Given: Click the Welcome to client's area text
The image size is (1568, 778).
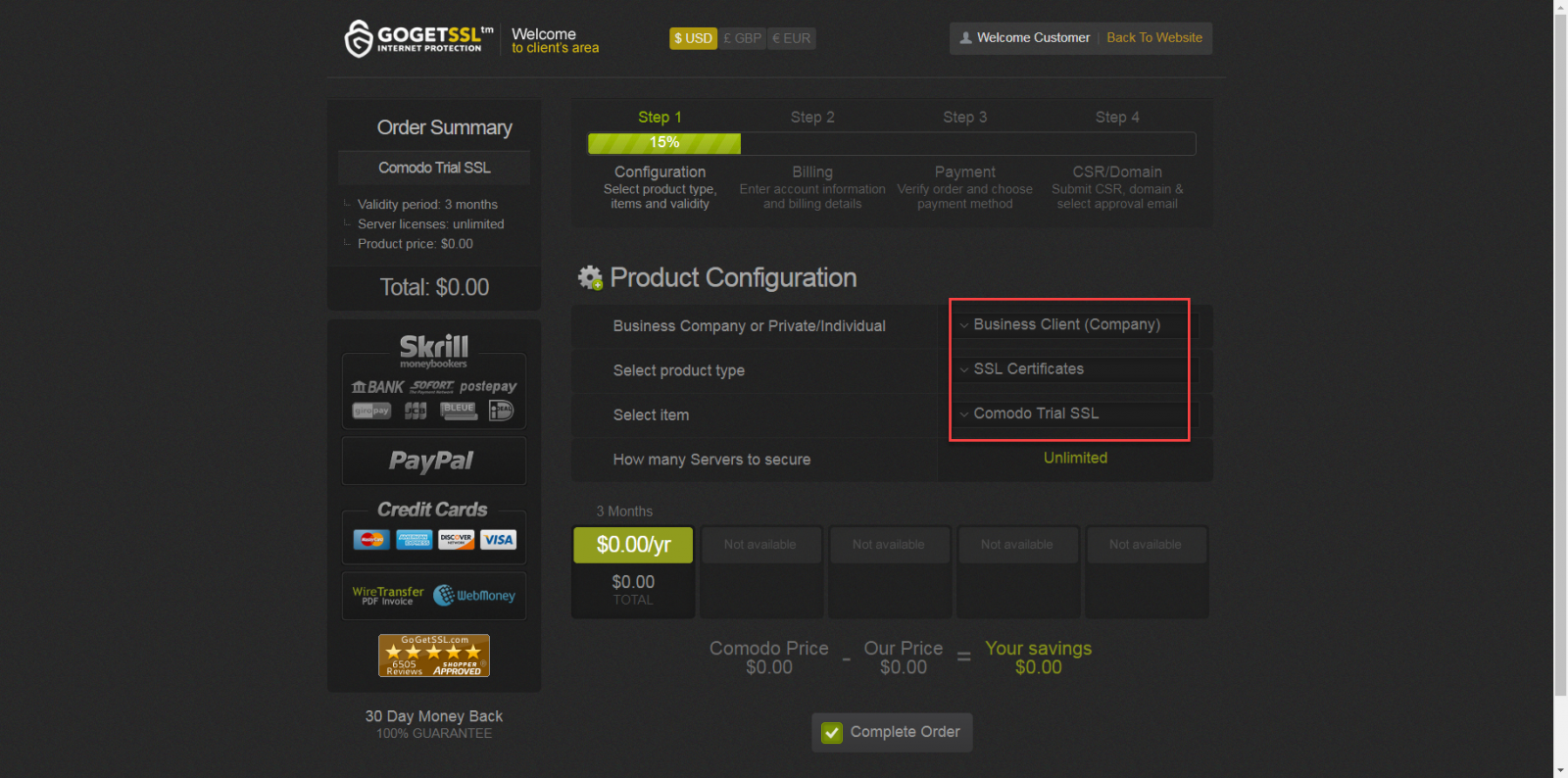Looking at the screenshot, I should (x=555, y=40).
